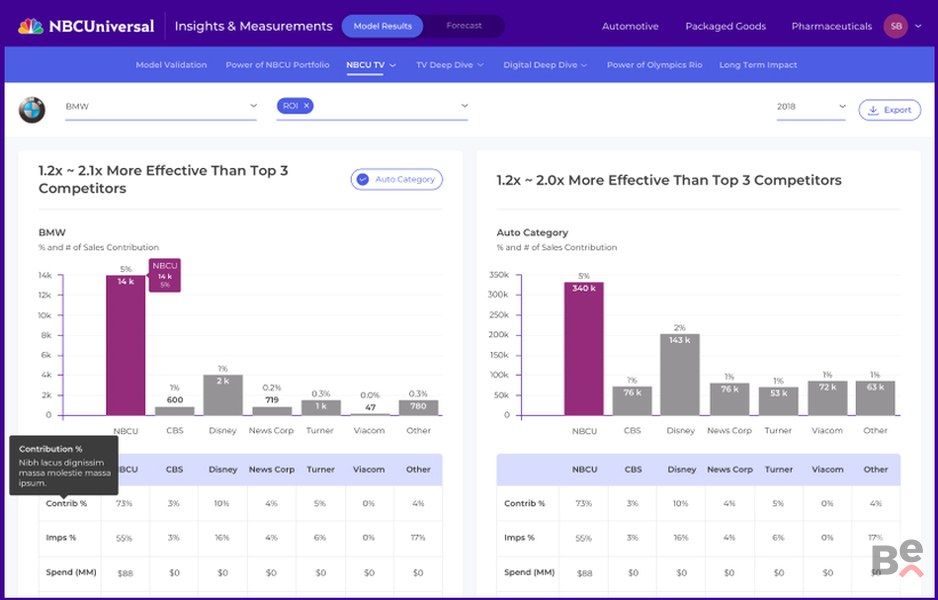Viewport: 938px width, 600px height.
Task: Select the CBS bar in Auto Category chart
Action: (632, 401)
